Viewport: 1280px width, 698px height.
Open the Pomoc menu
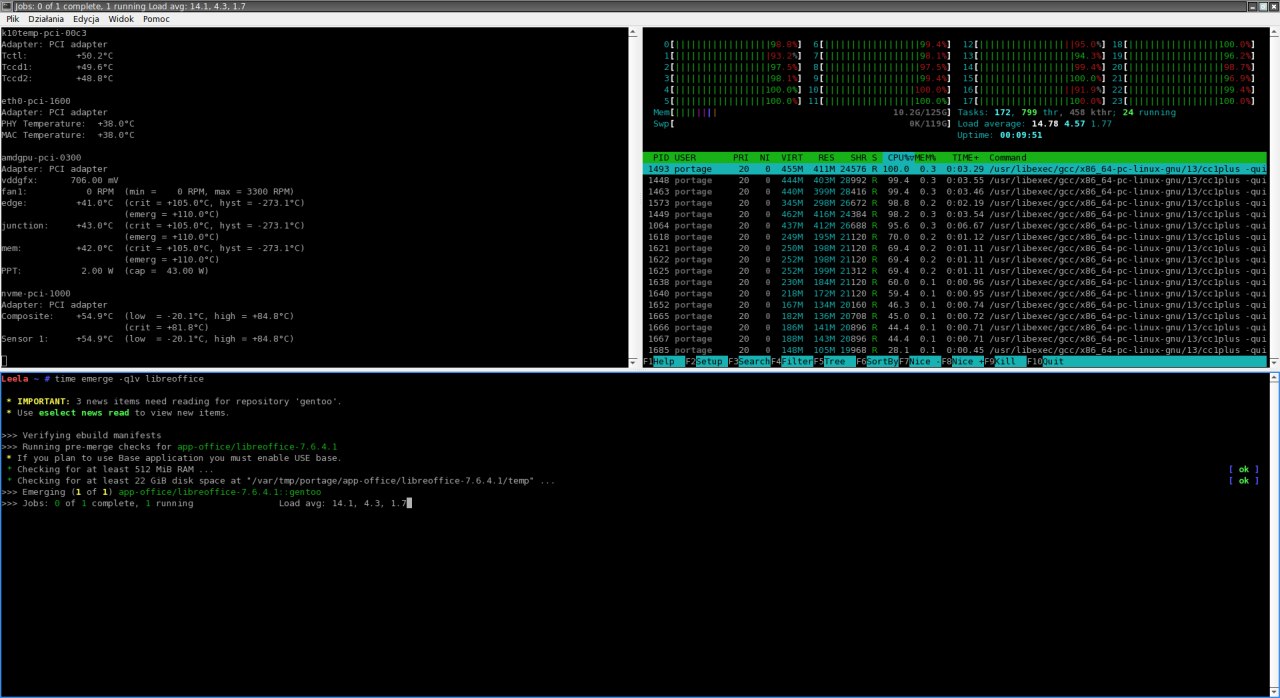pos(156,18)
